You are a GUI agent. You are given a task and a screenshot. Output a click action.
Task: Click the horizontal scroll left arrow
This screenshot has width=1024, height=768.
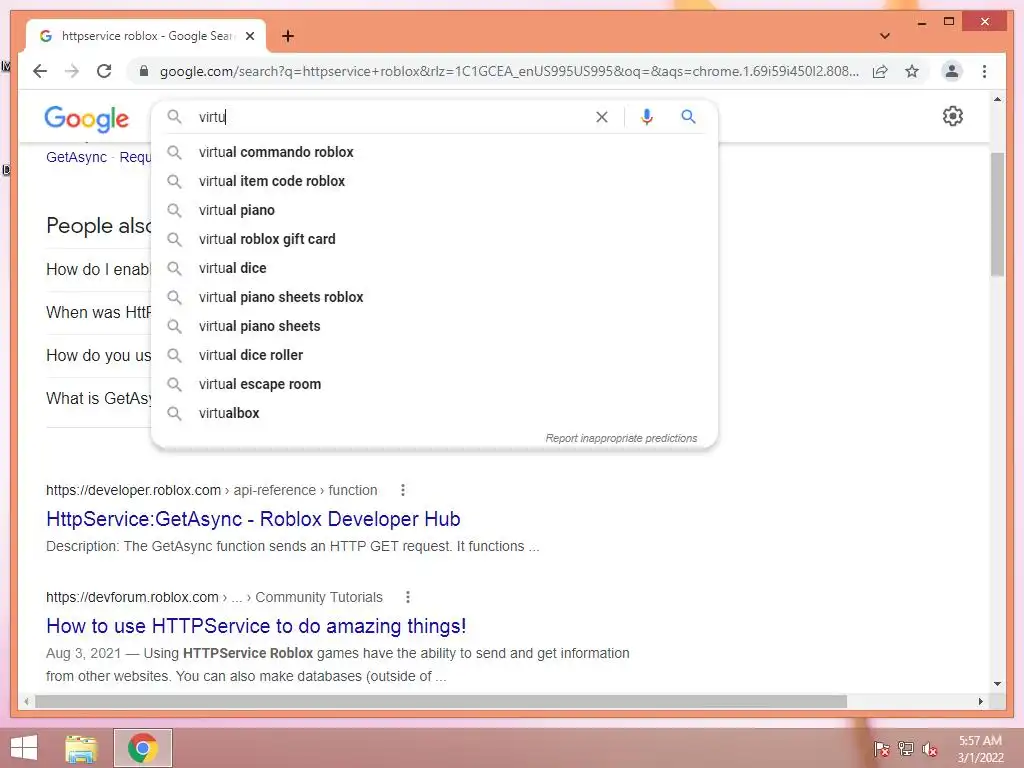click(x=26, y=701)
